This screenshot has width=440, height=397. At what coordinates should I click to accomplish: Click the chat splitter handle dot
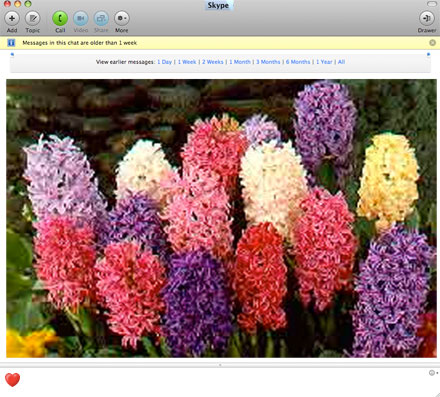[x=220, y=365]
